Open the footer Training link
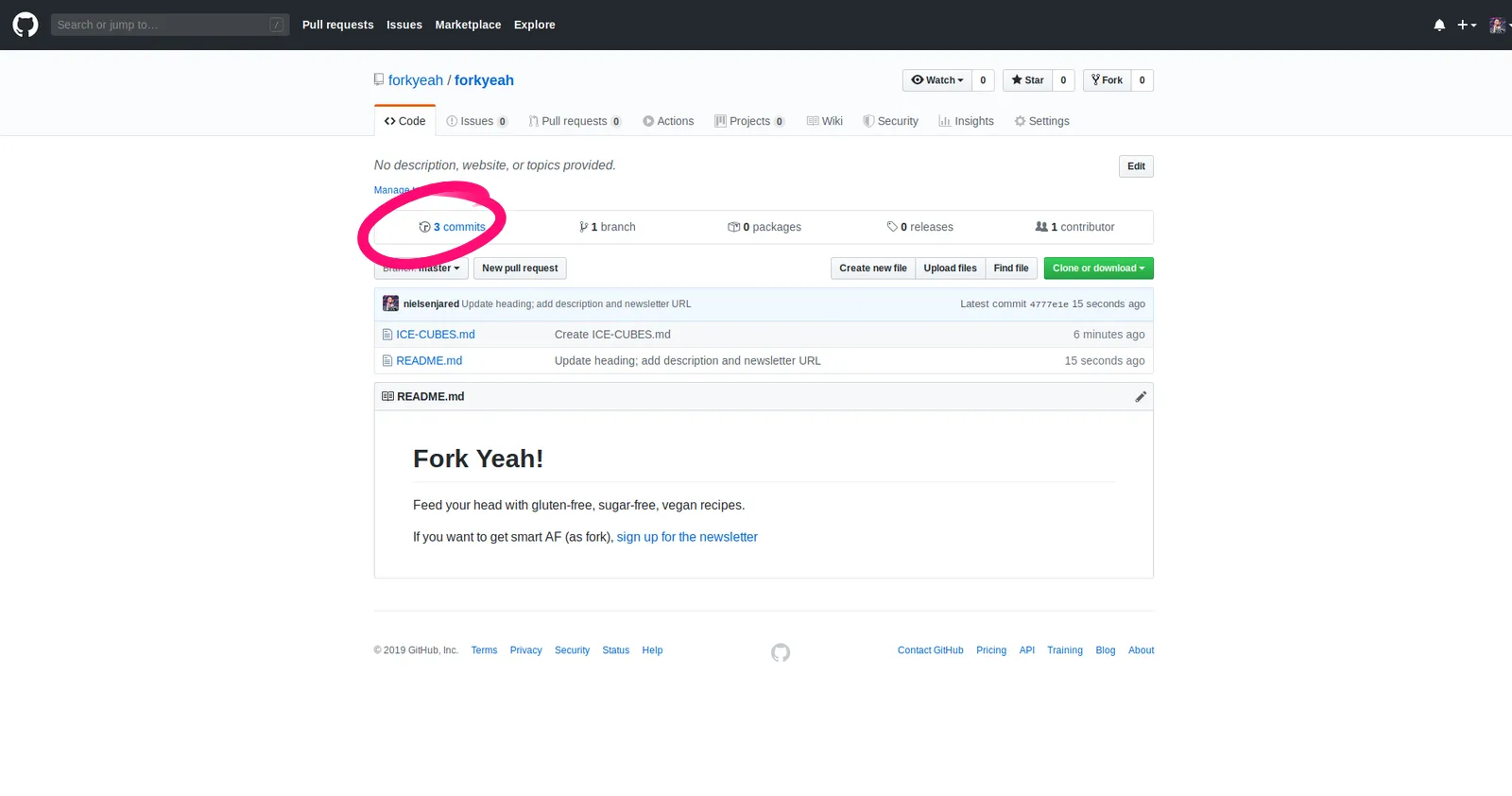 click(1065, 650)
